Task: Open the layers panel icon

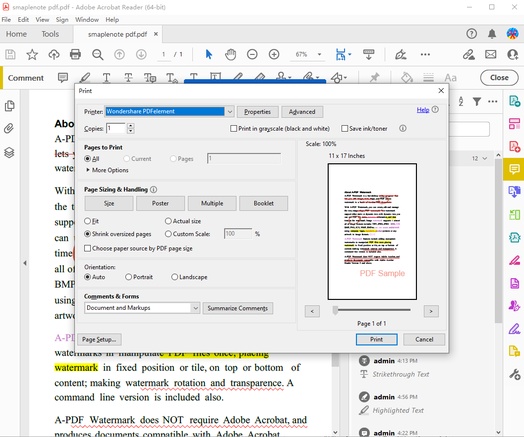Action: click(x=9, y=152)
